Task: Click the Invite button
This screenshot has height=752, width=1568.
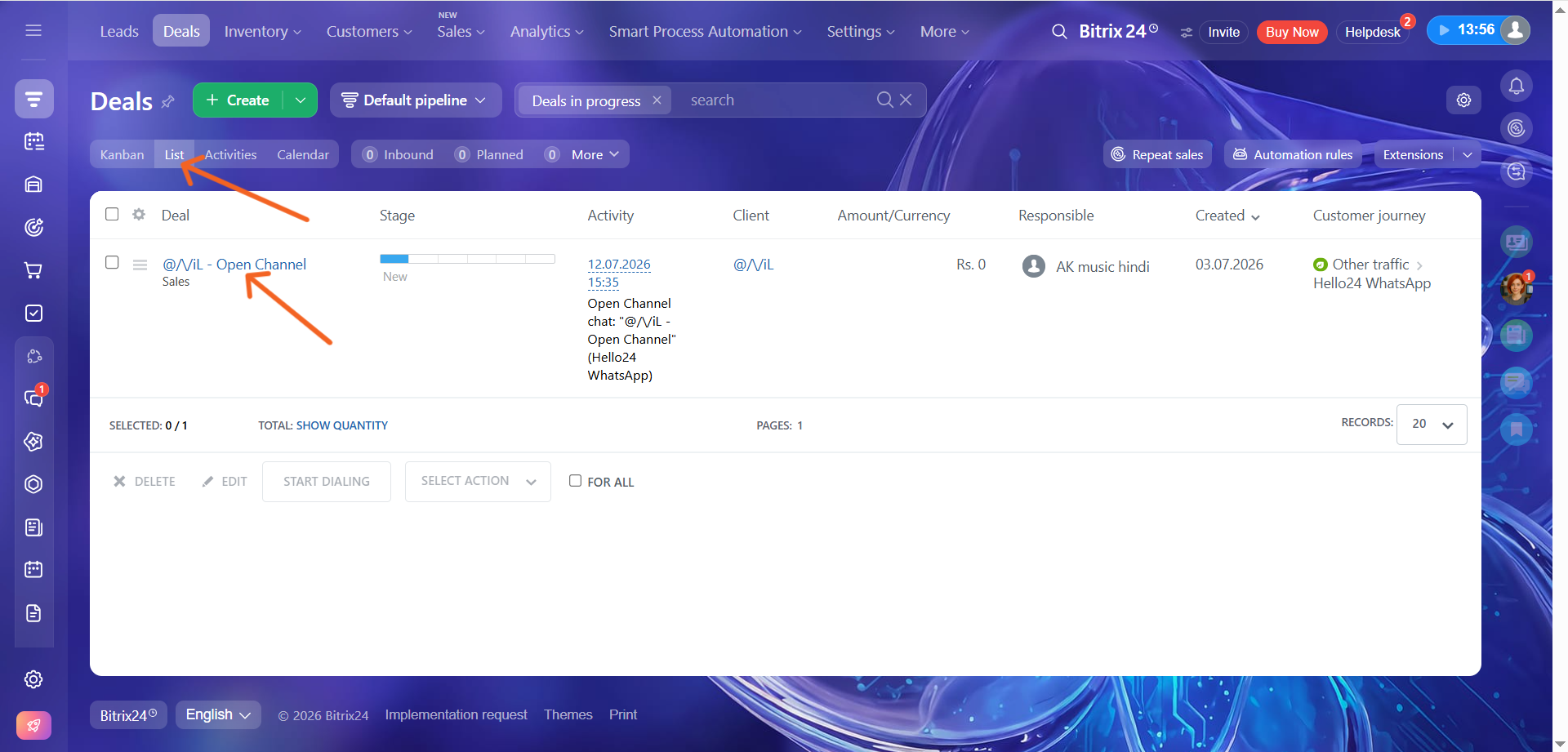Action: coord(1223,32)
